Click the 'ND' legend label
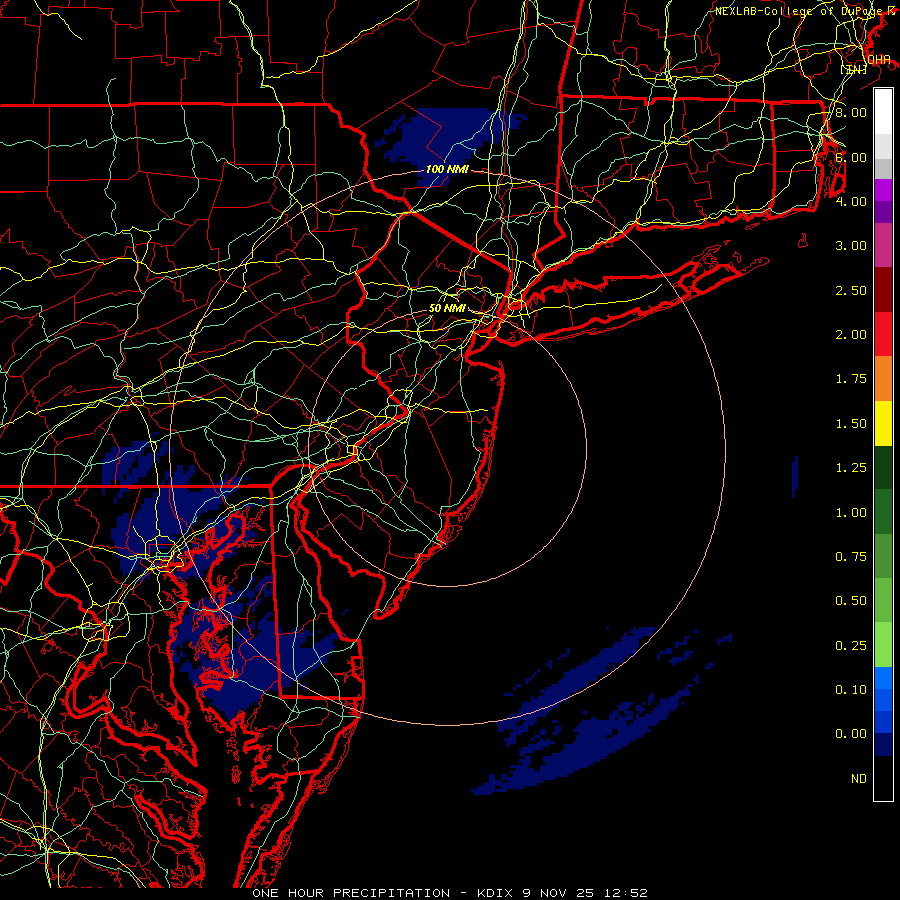 point(859,778)
